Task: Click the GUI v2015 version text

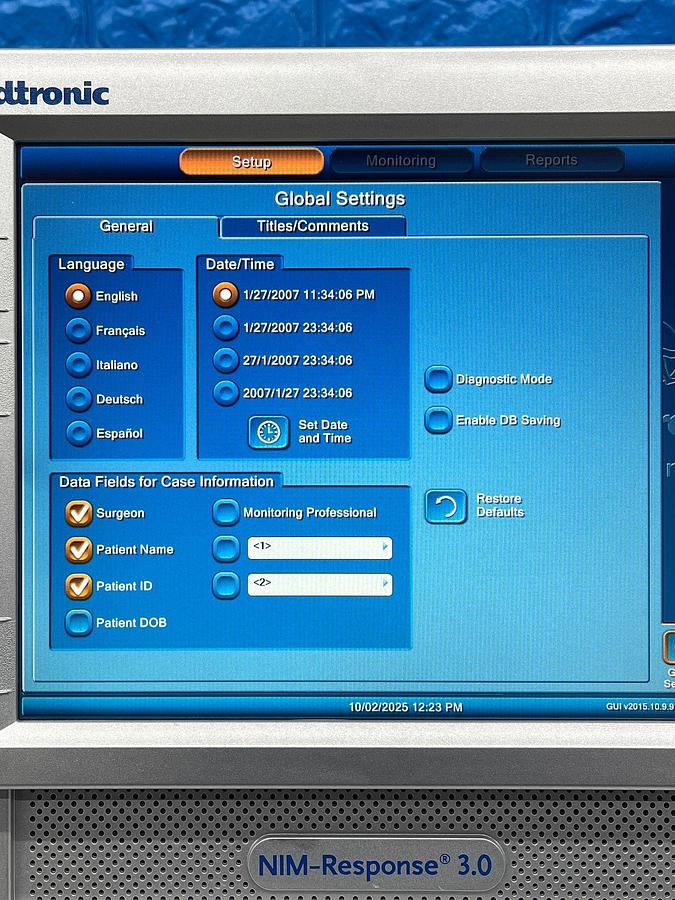Action: point(640,706)
